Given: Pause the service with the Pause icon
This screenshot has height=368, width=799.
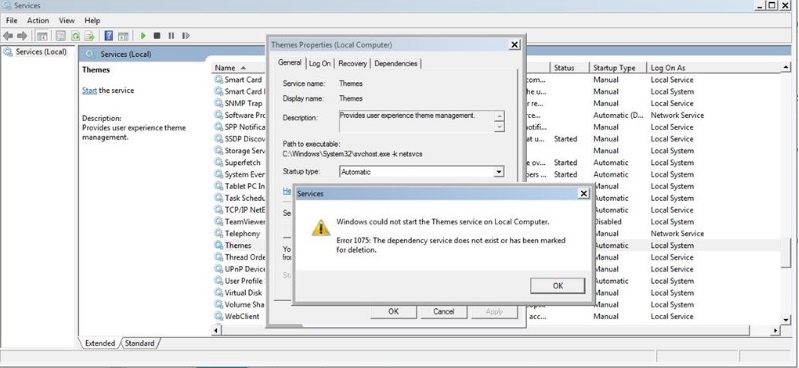Looking at the screenshot, I should pyautogui.click(x=171, y=36).
